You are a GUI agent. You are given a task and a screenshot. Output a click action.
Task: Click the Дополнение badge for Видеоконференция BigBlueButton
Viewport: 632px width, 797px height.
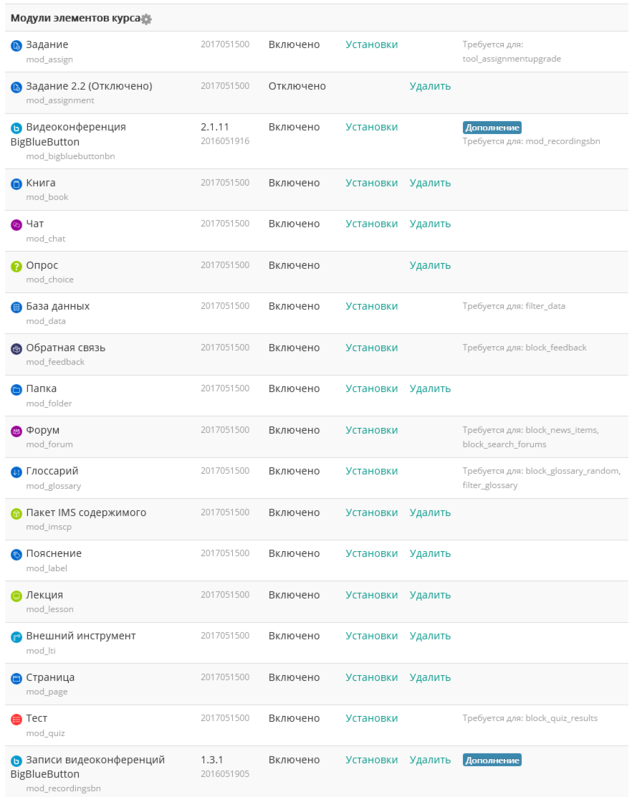(x=492, y=128)
